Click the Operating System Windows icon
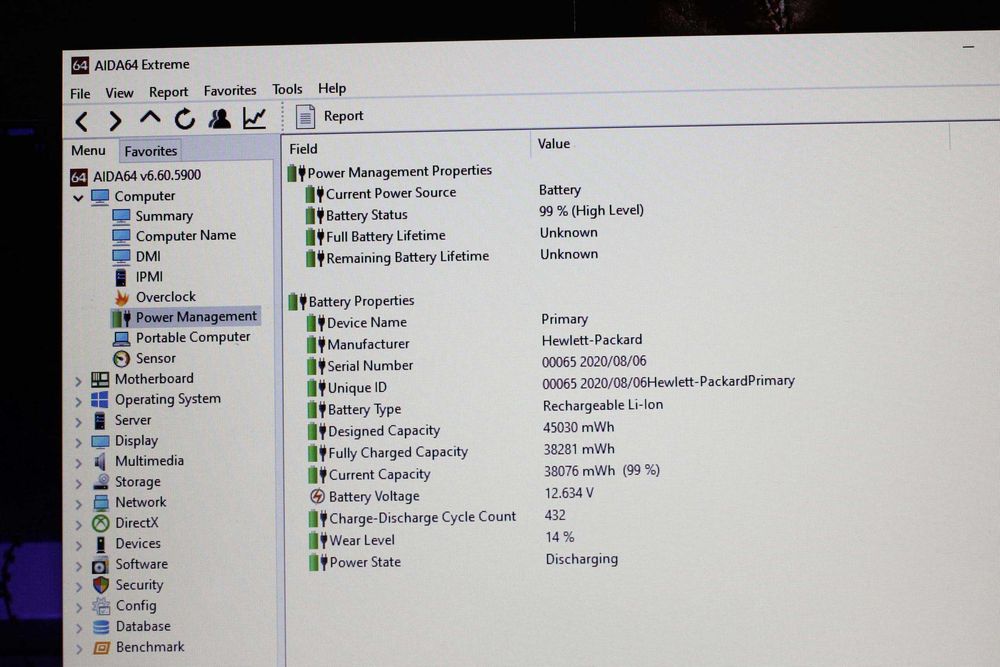Viewport: 1000px width, 667px height. point(100,400)
